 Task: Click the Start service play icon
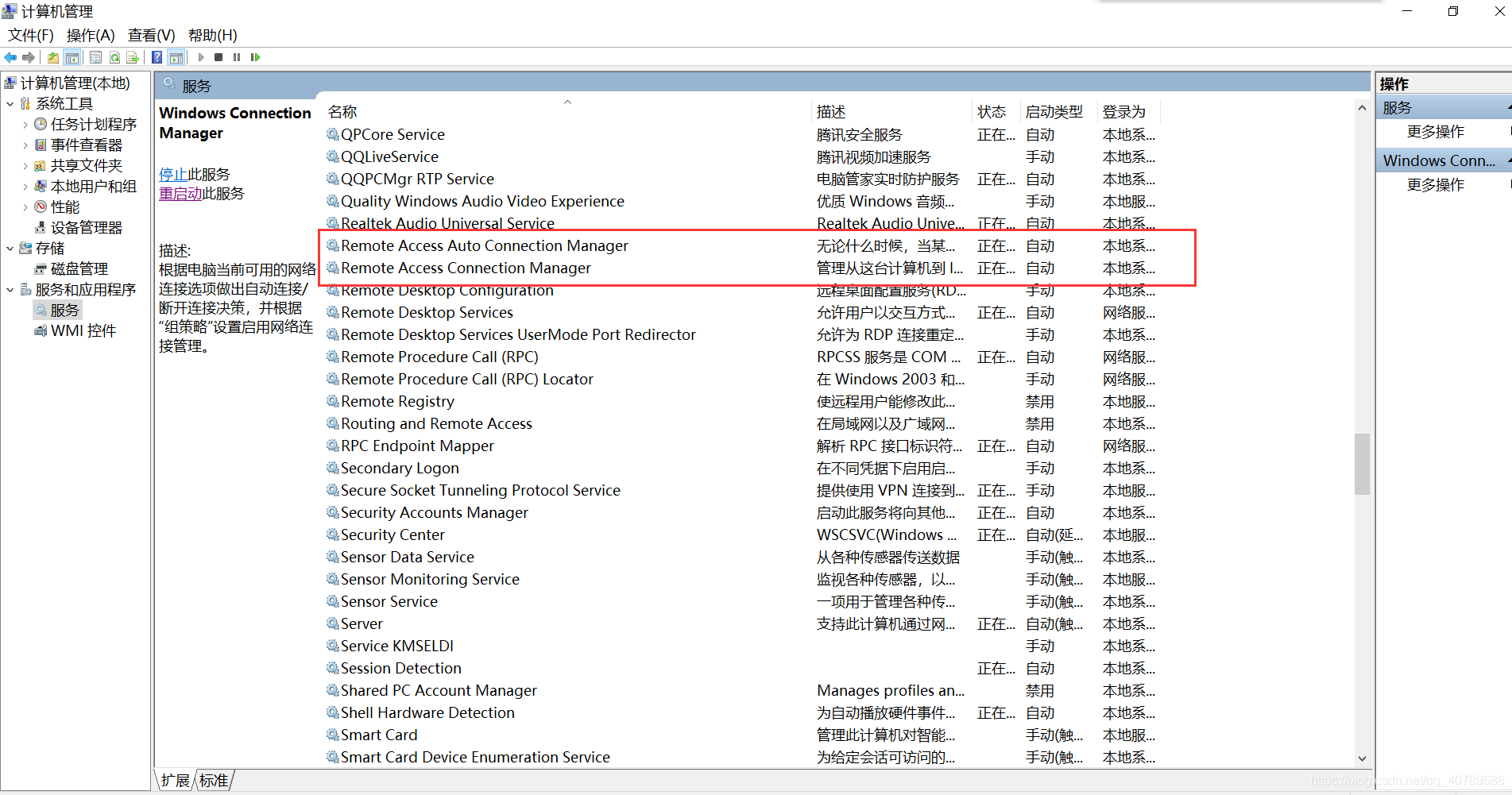coord(201,57)
